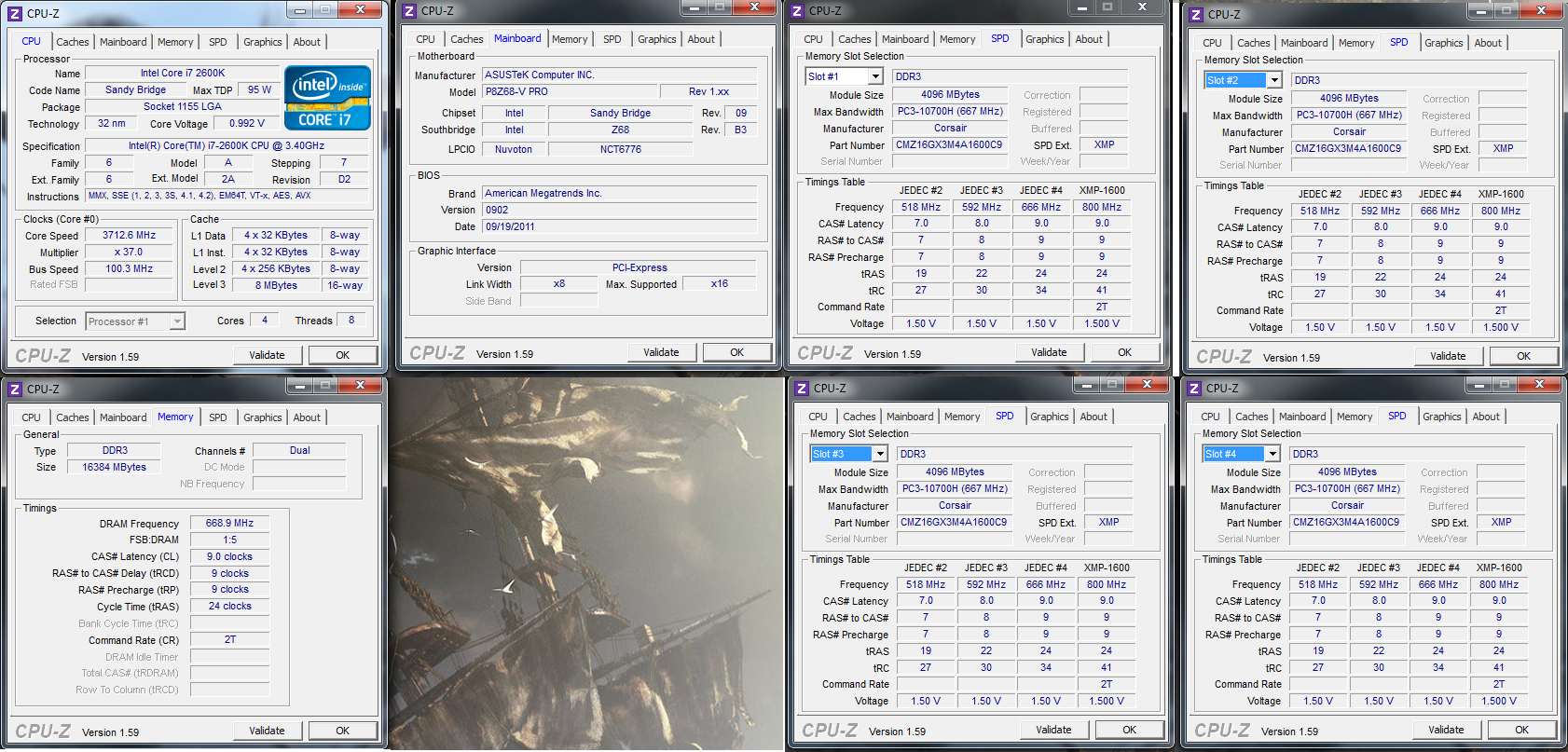Switch to Caches tab in Processor window

click(73, 42)
